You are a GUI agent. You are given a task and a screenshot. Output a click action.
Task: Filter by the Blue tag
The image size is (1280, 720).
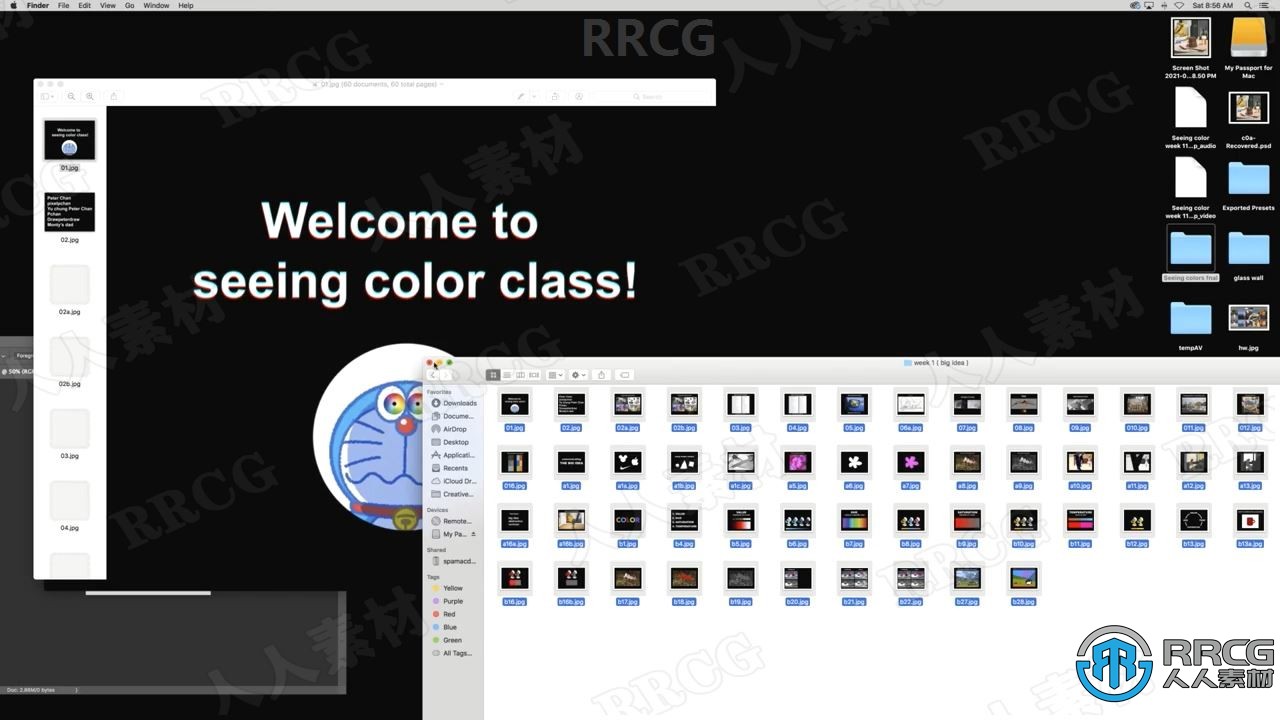click(447, 627)
